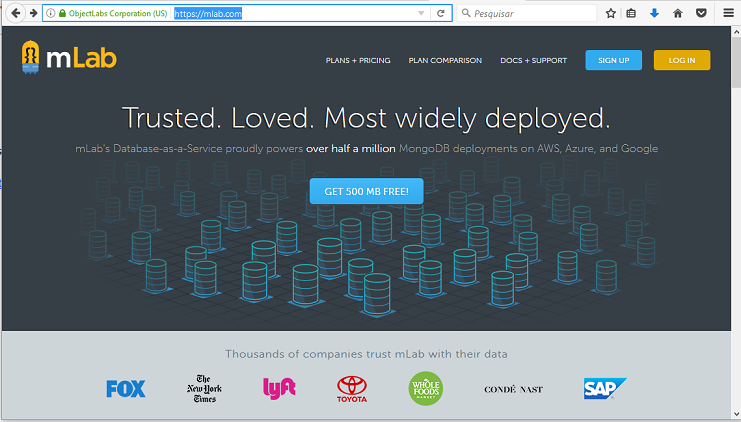Click the Lyft logo

(279, 388)
